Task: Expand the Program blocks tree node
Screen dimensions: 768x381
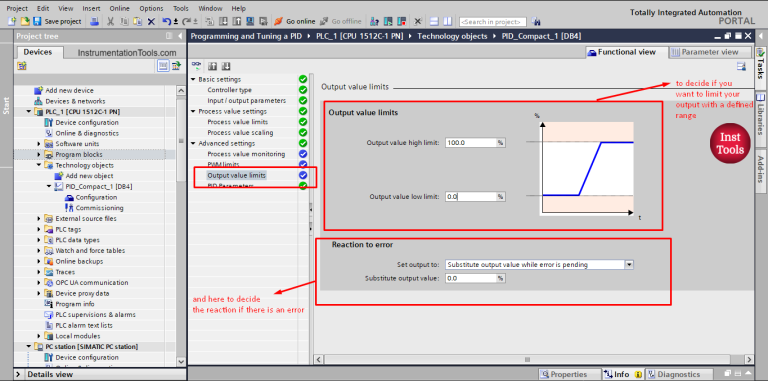Action: pos(39,154)
